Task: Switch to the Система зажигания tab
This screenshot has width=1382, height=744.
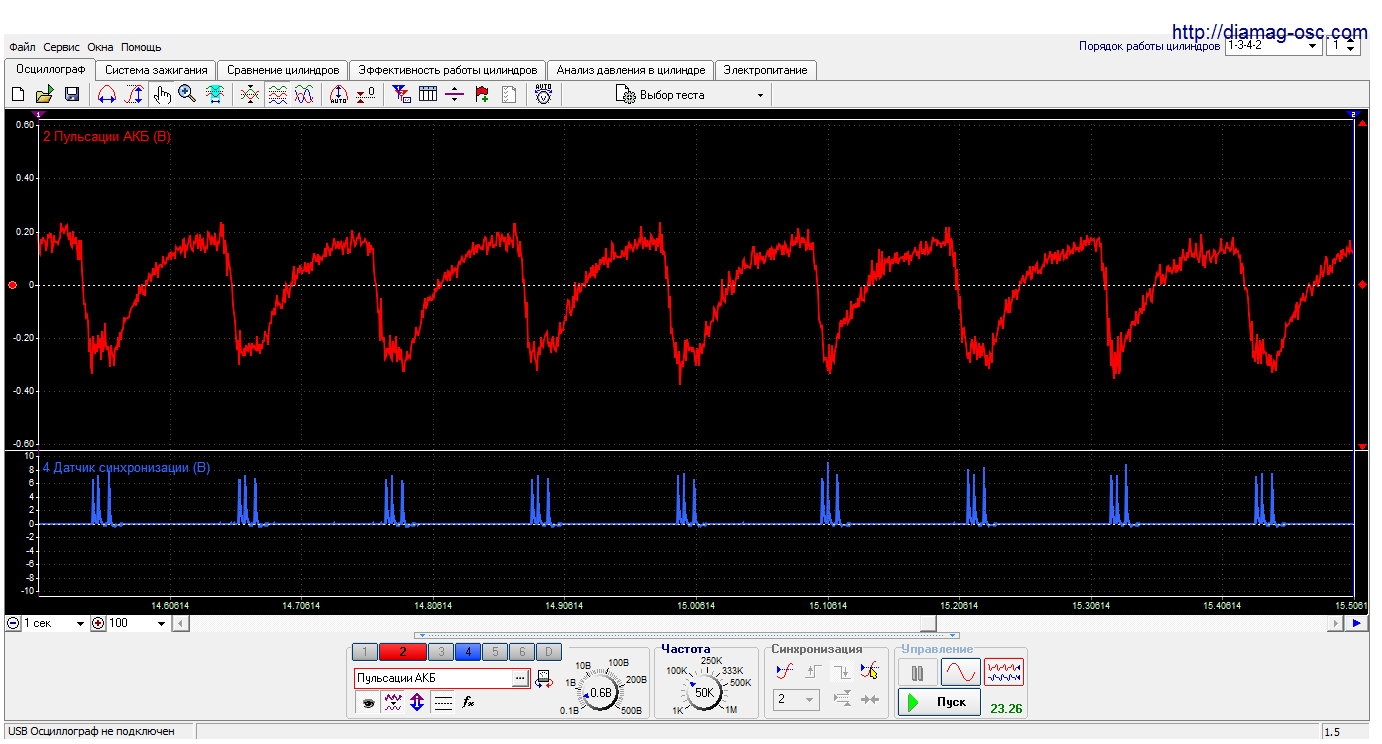Action: click(x=156, y=70)
